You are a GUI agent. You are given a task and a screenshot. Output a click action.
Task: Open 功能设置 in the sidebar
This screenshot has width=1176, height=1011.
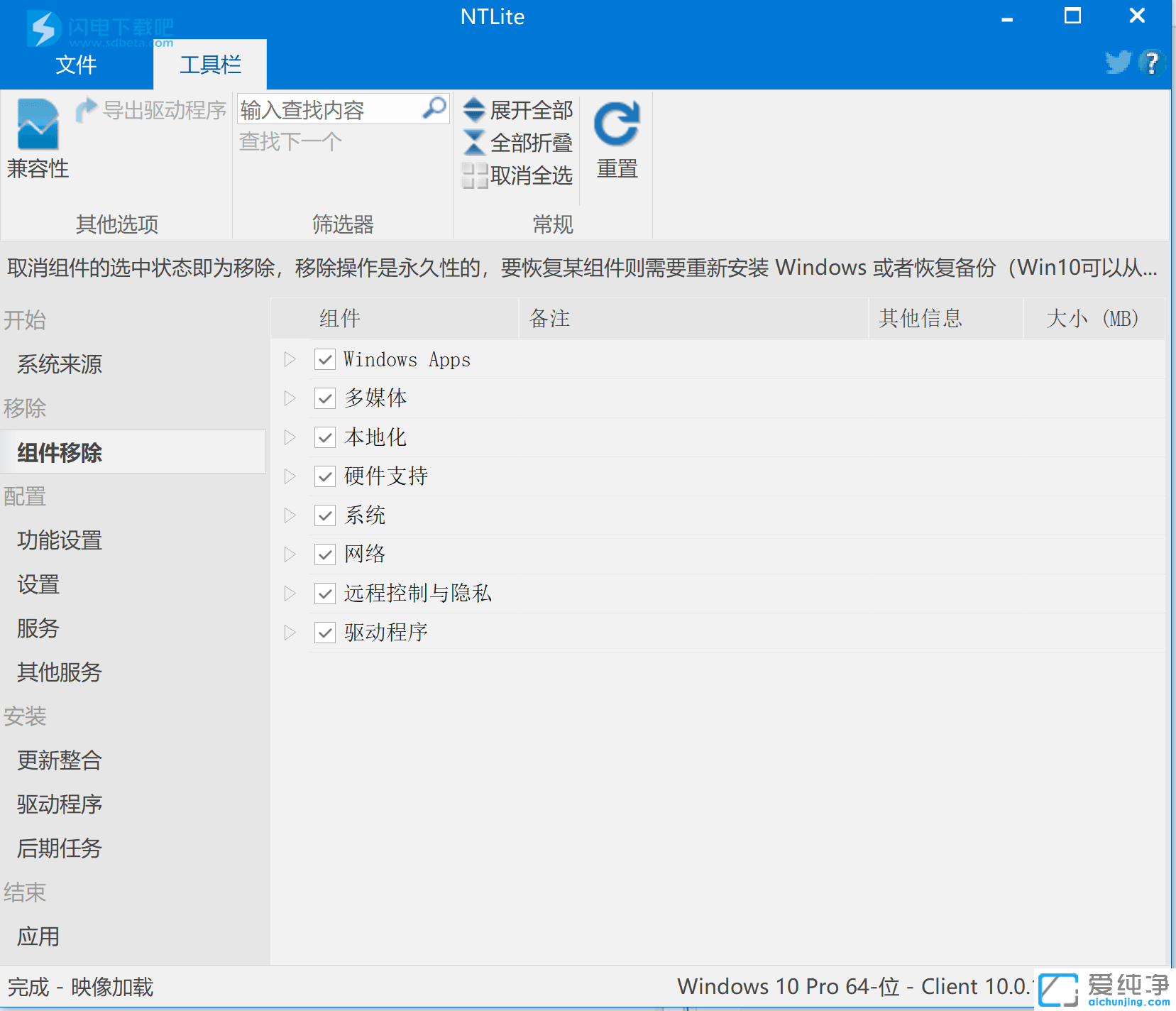tap(59, 541)
